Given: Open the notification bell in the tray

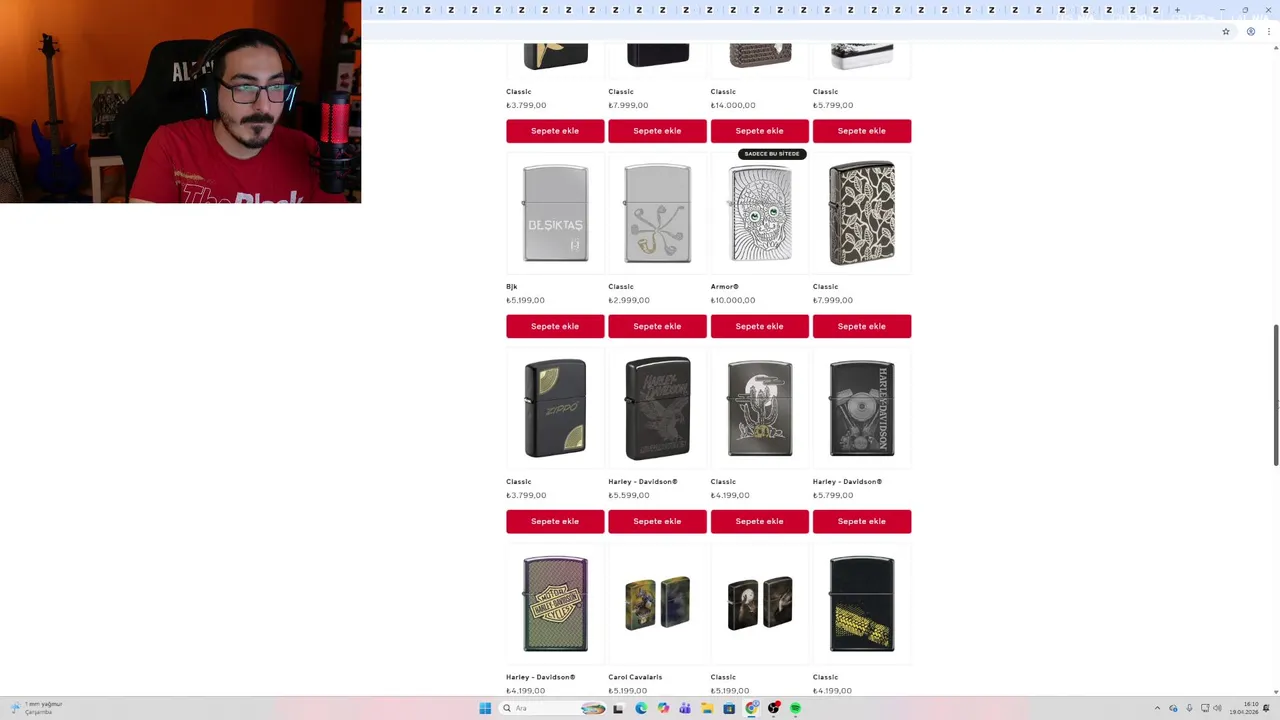Looking at the screenshot, I should pos(1266,708).
